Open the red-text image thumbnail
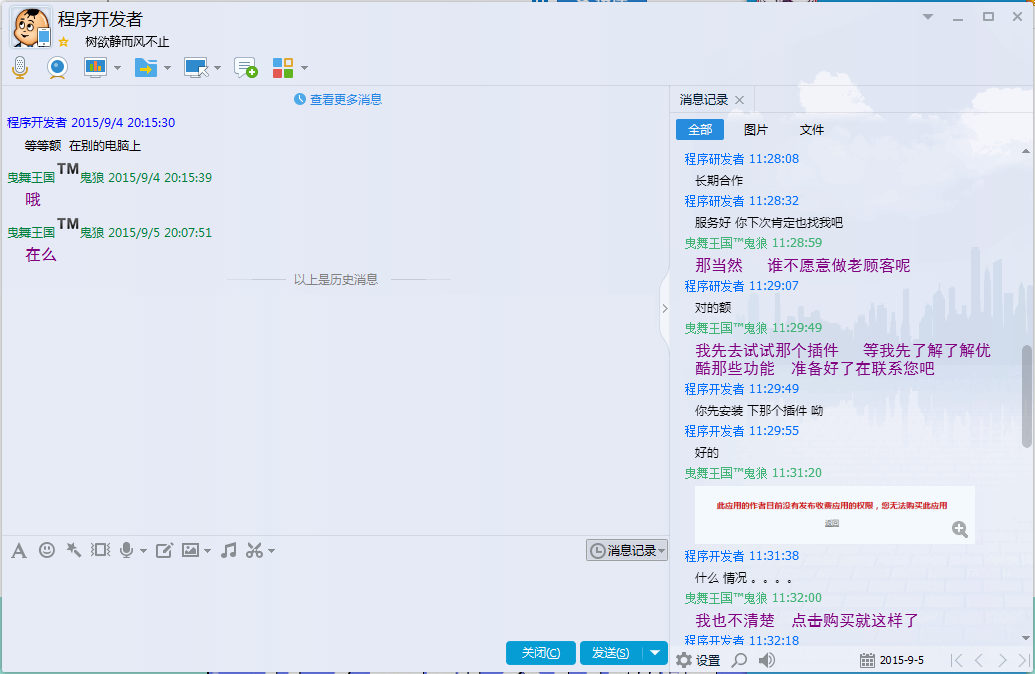The width and height of the screenshot is (1035, 674). point(834,514)
